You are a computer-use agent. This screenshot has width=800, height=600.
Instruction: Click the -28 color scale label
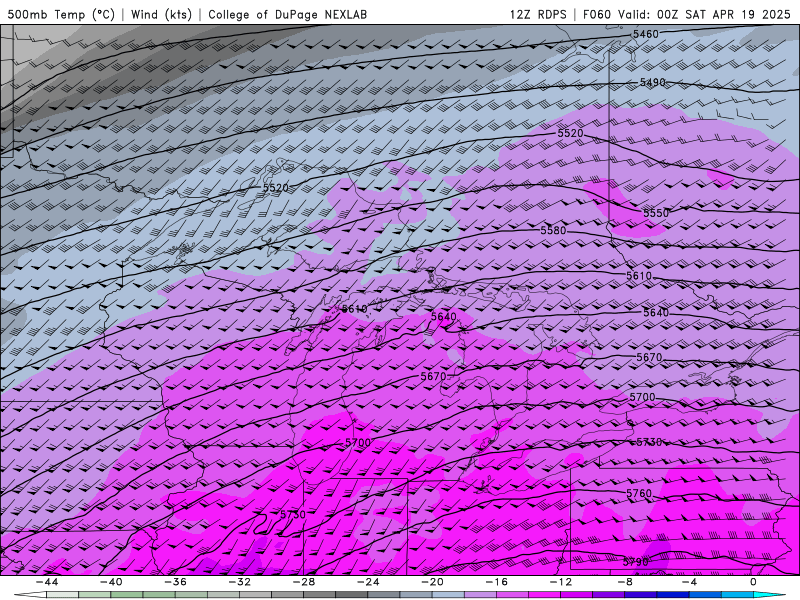pos(304,582)
